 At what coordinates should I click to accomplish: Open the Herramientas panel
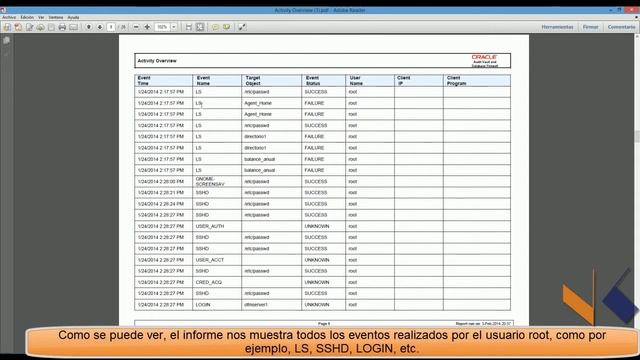click(x=558, y=27)
